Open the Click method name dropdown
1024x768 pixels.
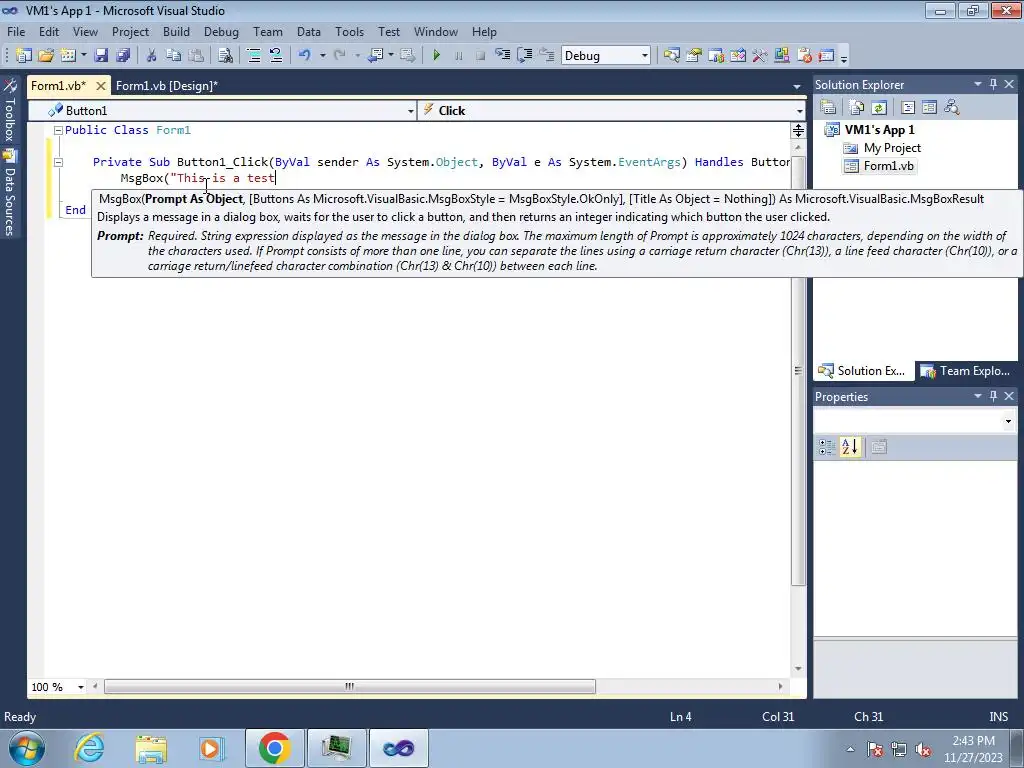pos(799,111)
